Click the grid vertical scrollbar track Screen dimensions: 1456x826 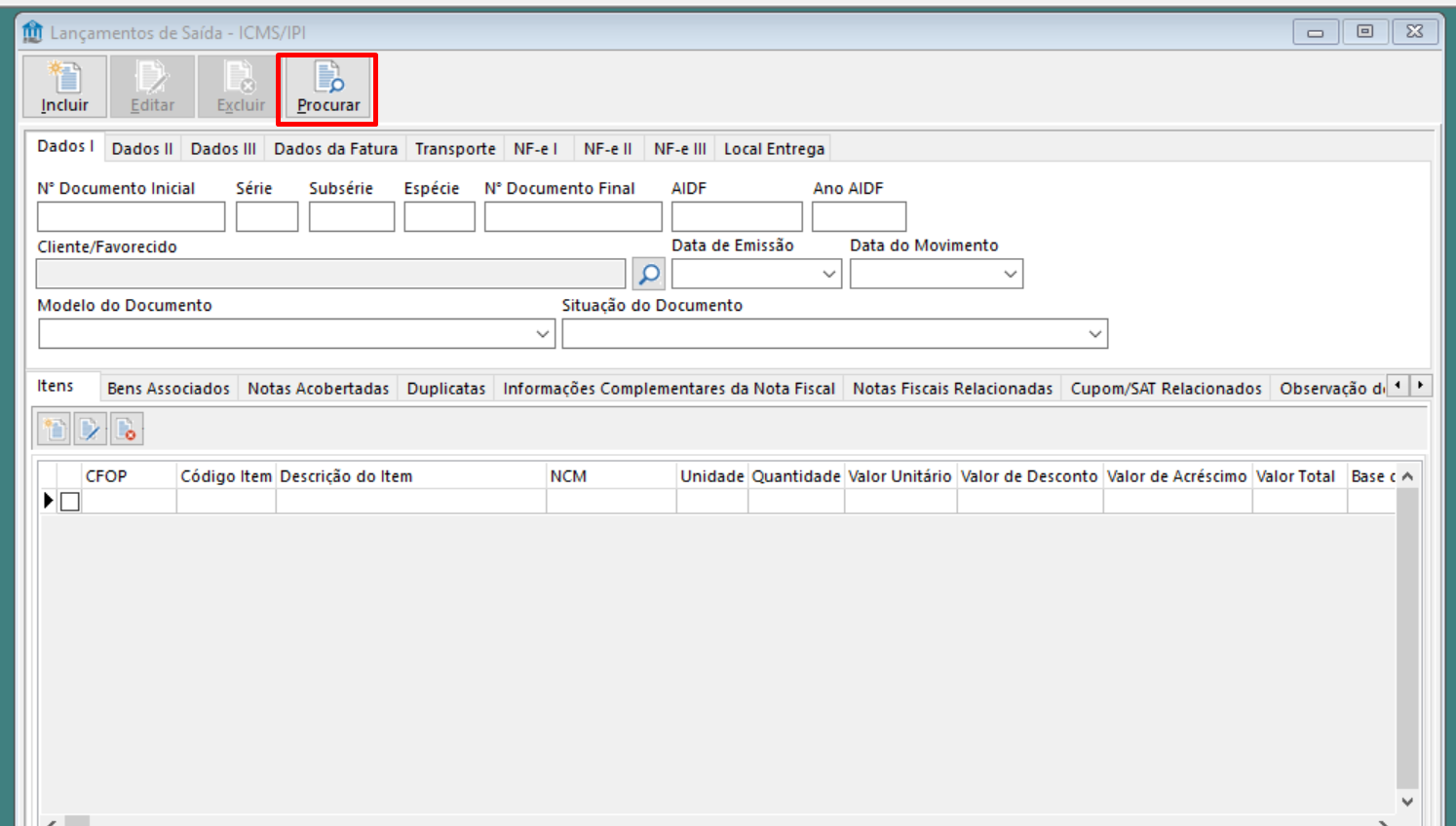coord(1407,639)
